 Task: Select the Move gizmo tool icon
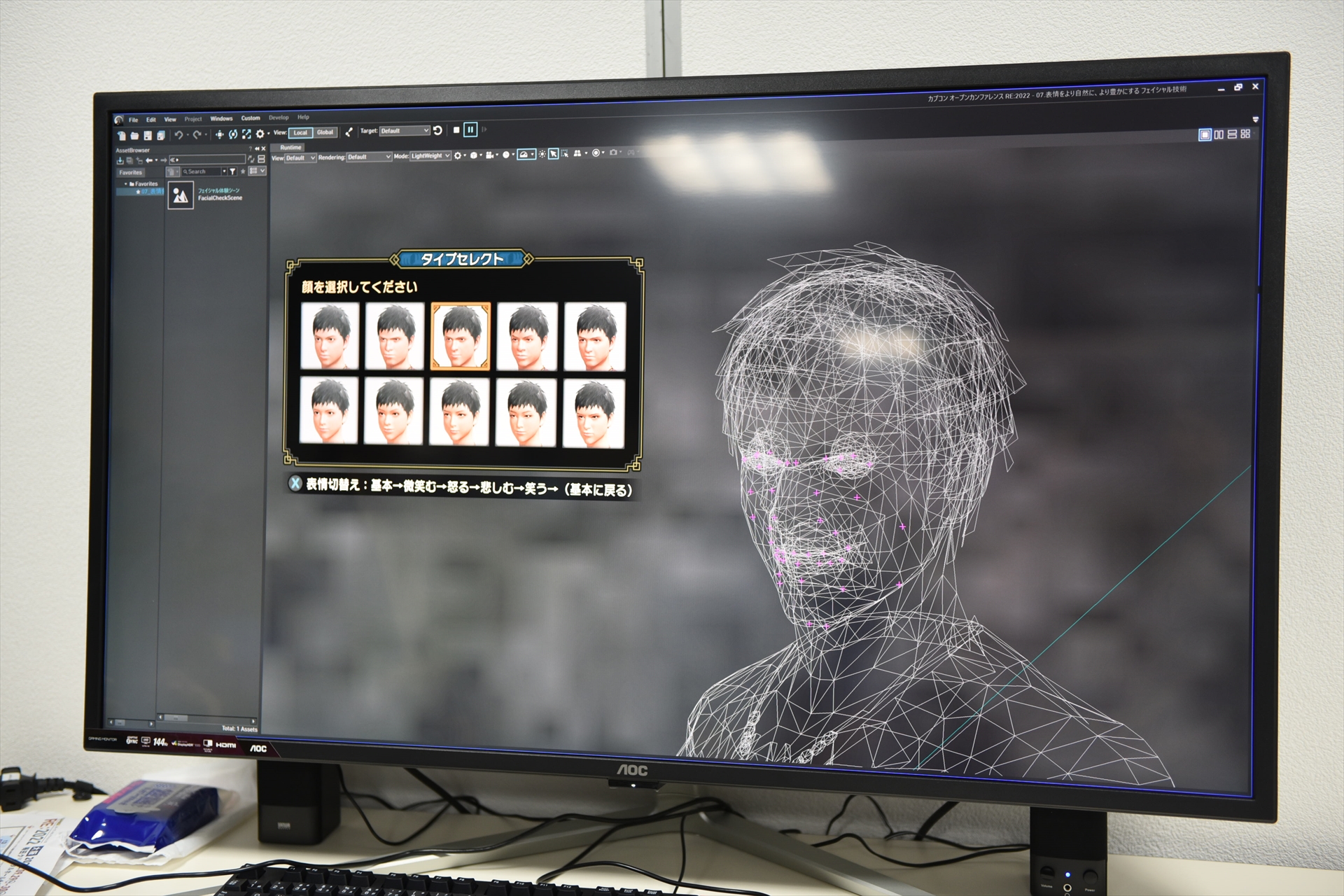click(x=220, y=134)
